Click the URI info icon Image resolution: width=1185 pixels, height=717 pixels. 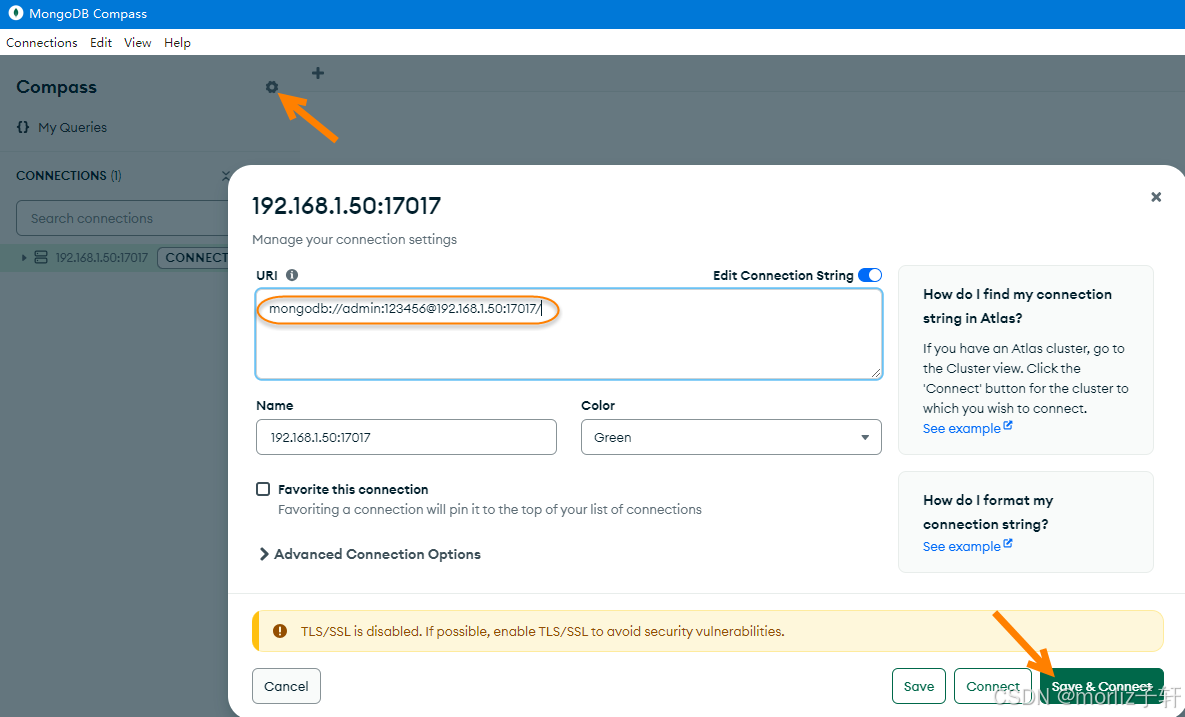[x=292, y=275]
